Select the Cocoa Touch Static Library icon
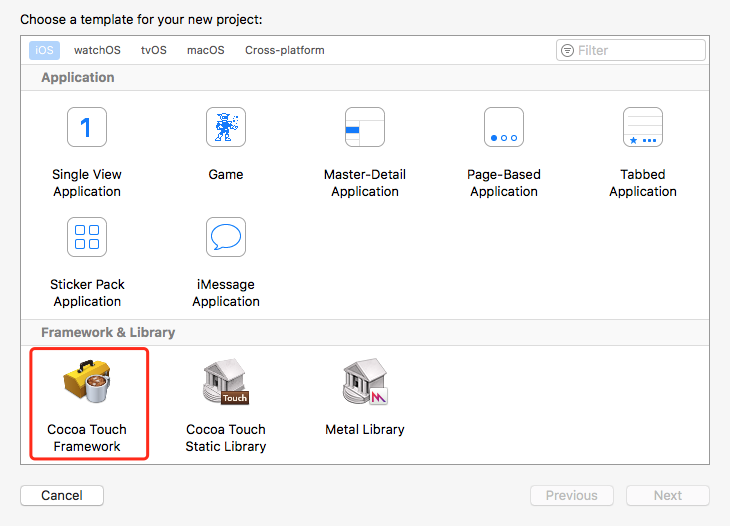 tap(226, 381)
